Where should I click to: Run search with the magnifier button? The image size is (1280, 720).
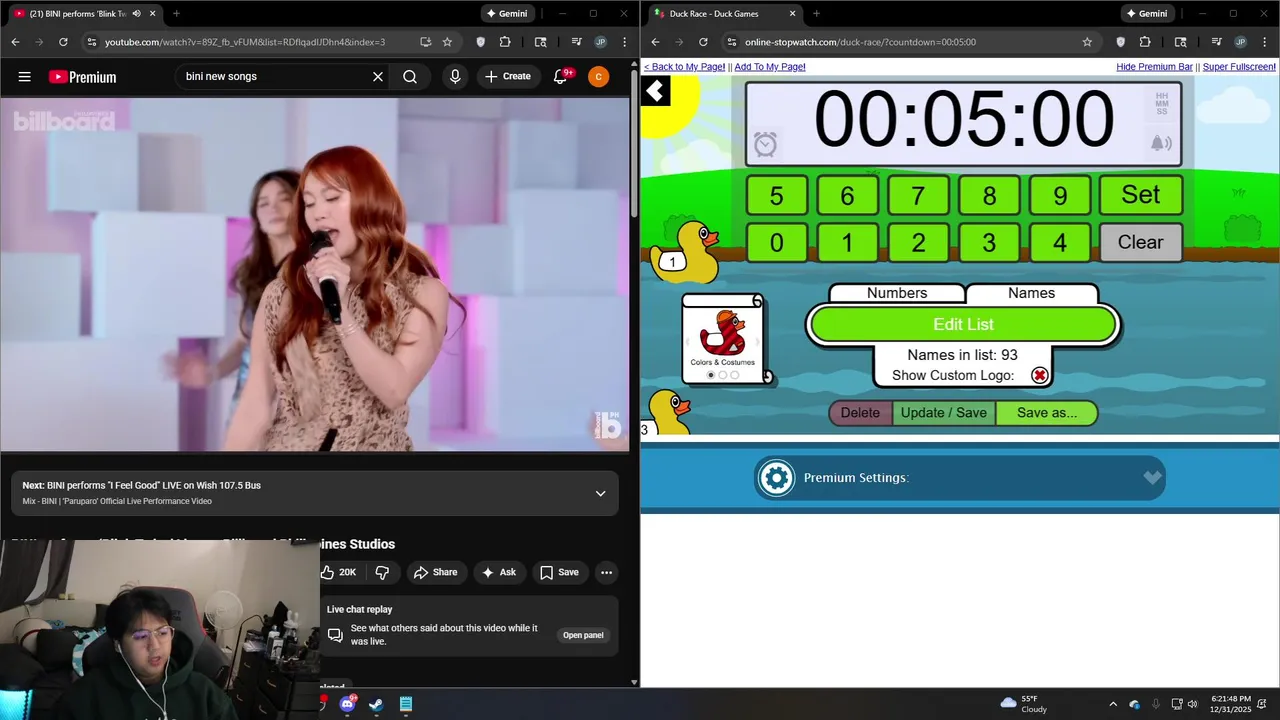pos(410,76)
